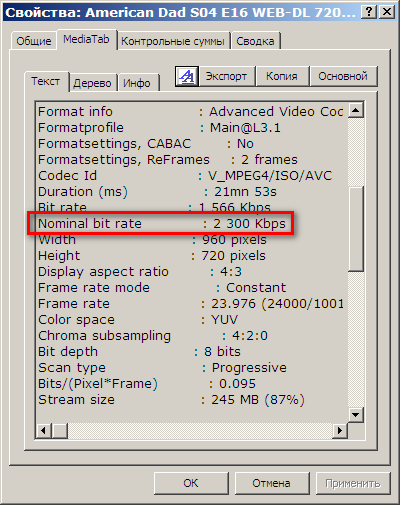This screenshot has height=505, width=400.
Task: Click the horizontal scrollbar thumb
Action: (60, 430)
